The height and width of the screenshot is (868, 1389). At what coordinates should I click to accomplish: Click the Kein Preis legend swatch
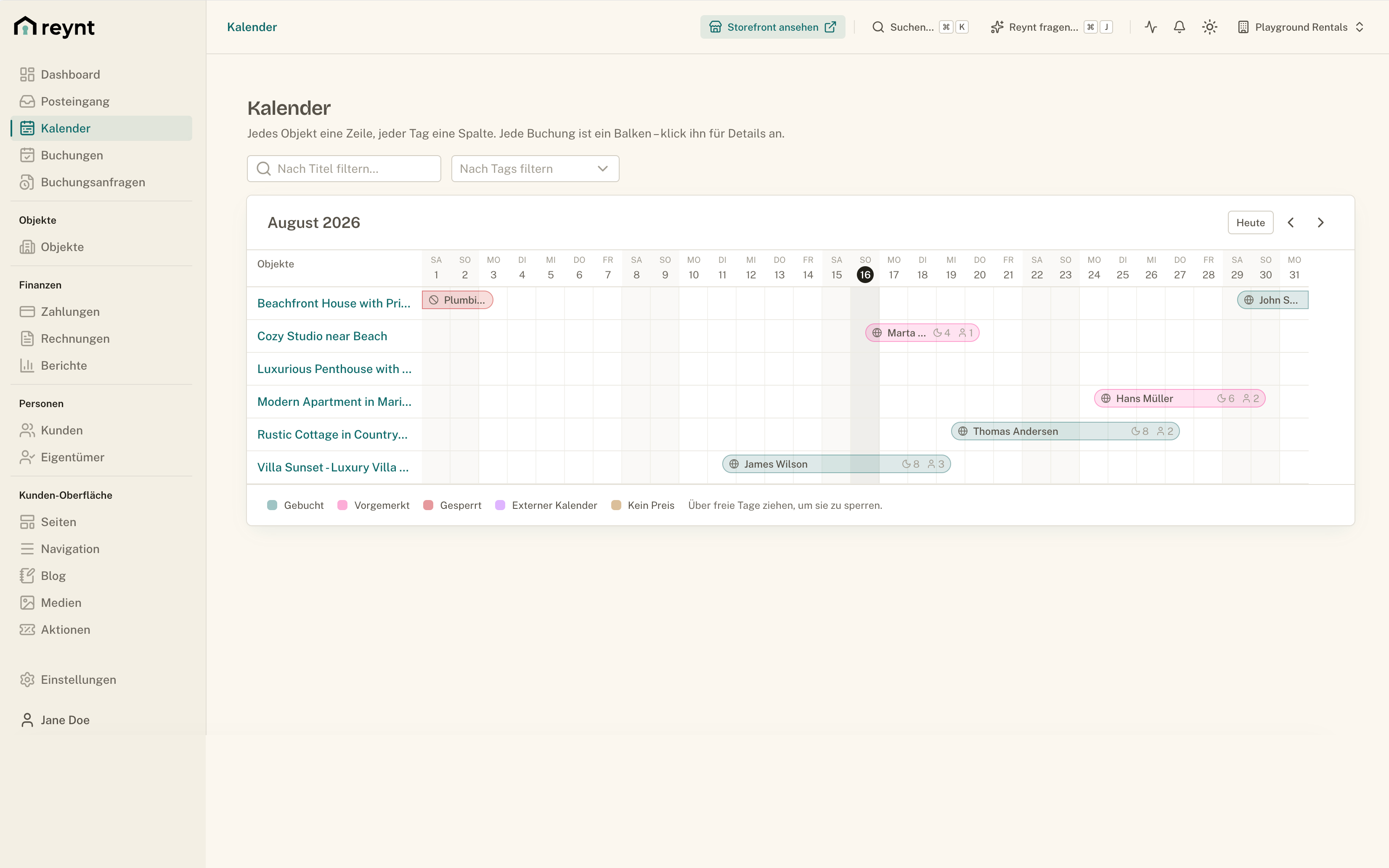click(616, 505)
